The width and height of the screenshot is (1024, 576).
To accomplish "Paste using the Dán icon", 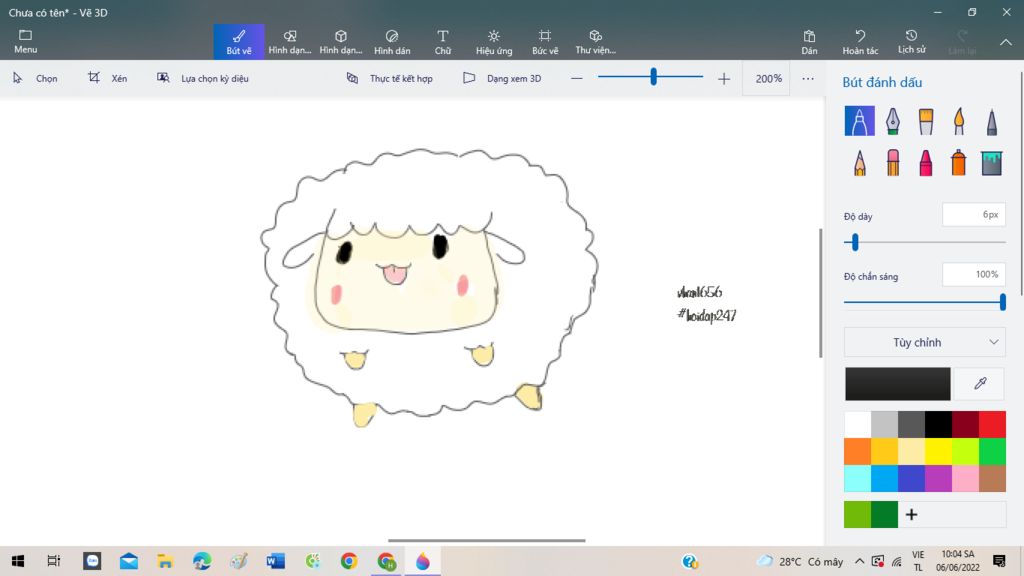I will [x=809, y=42].
